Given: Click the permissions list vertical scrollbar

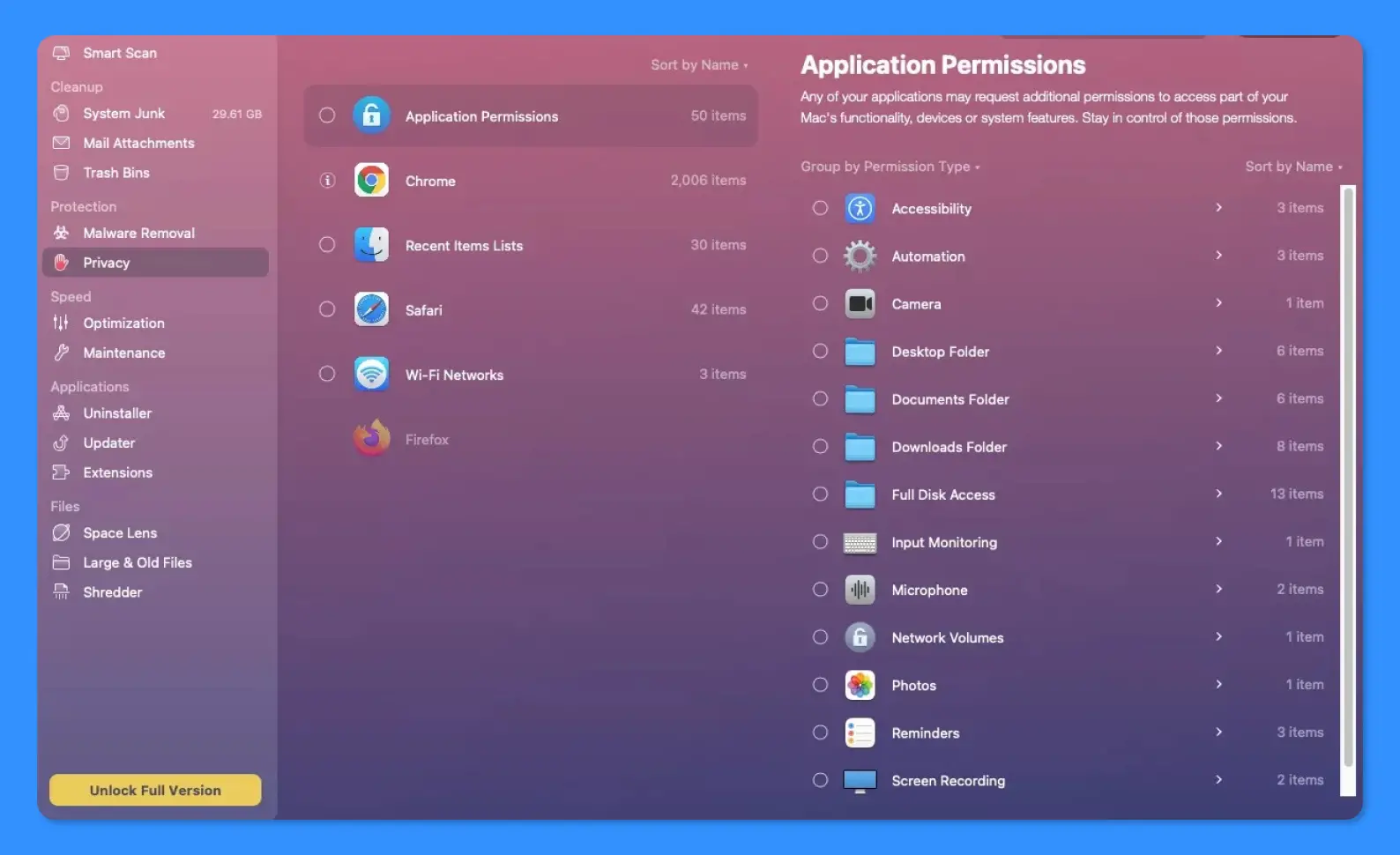Looking at the screenshot, I should click(x=1348, y=477).
